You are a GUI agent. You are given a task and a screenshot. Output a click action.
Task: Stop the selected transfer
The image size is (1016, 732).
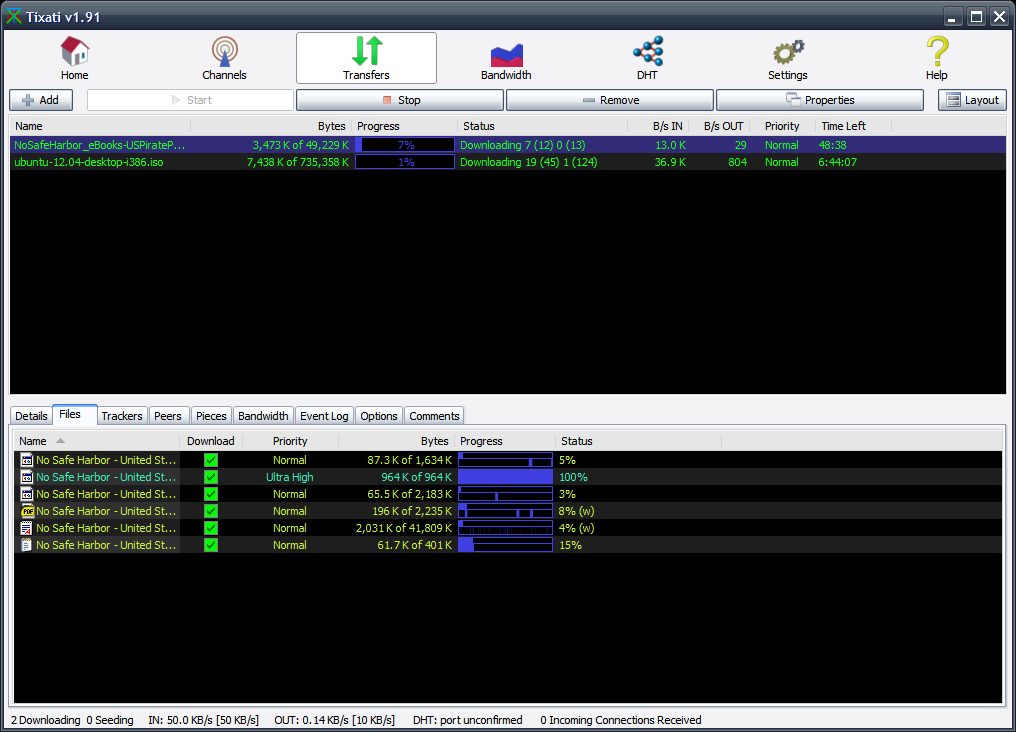[400, 100]
